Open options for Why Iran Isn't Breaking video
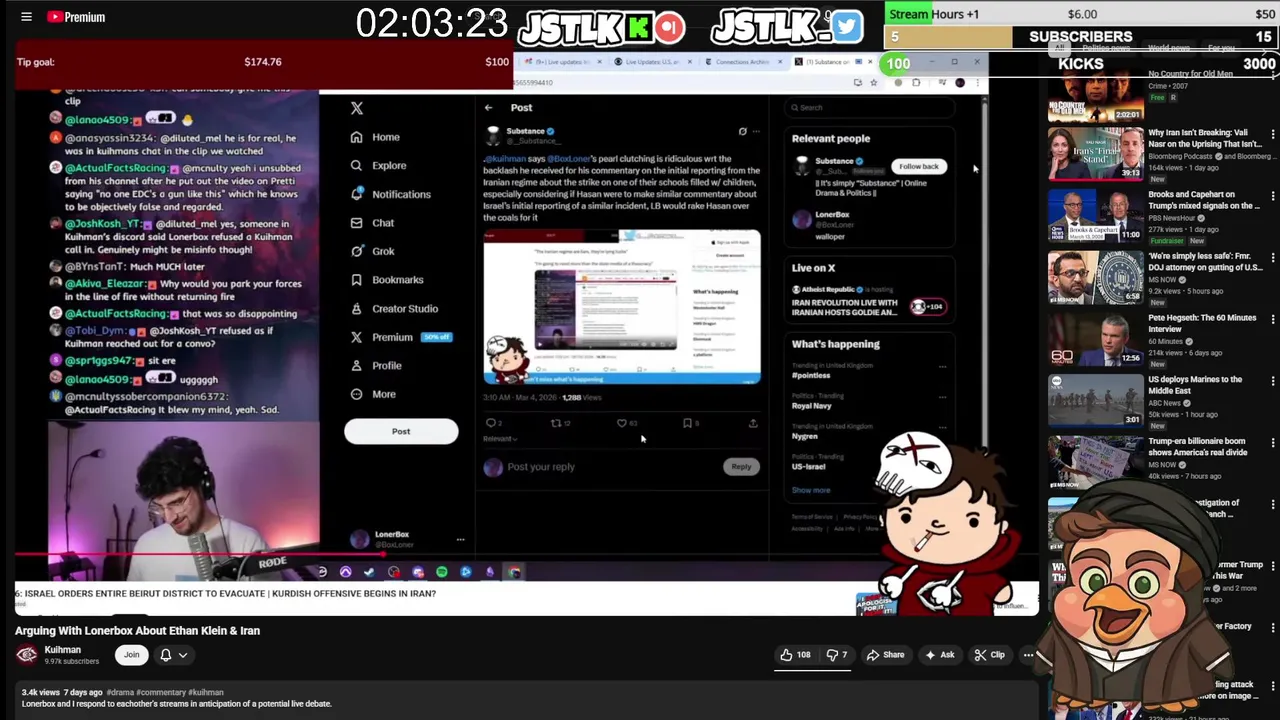The width and height of the screenshot is (1280, 720). coord(1273,134)
